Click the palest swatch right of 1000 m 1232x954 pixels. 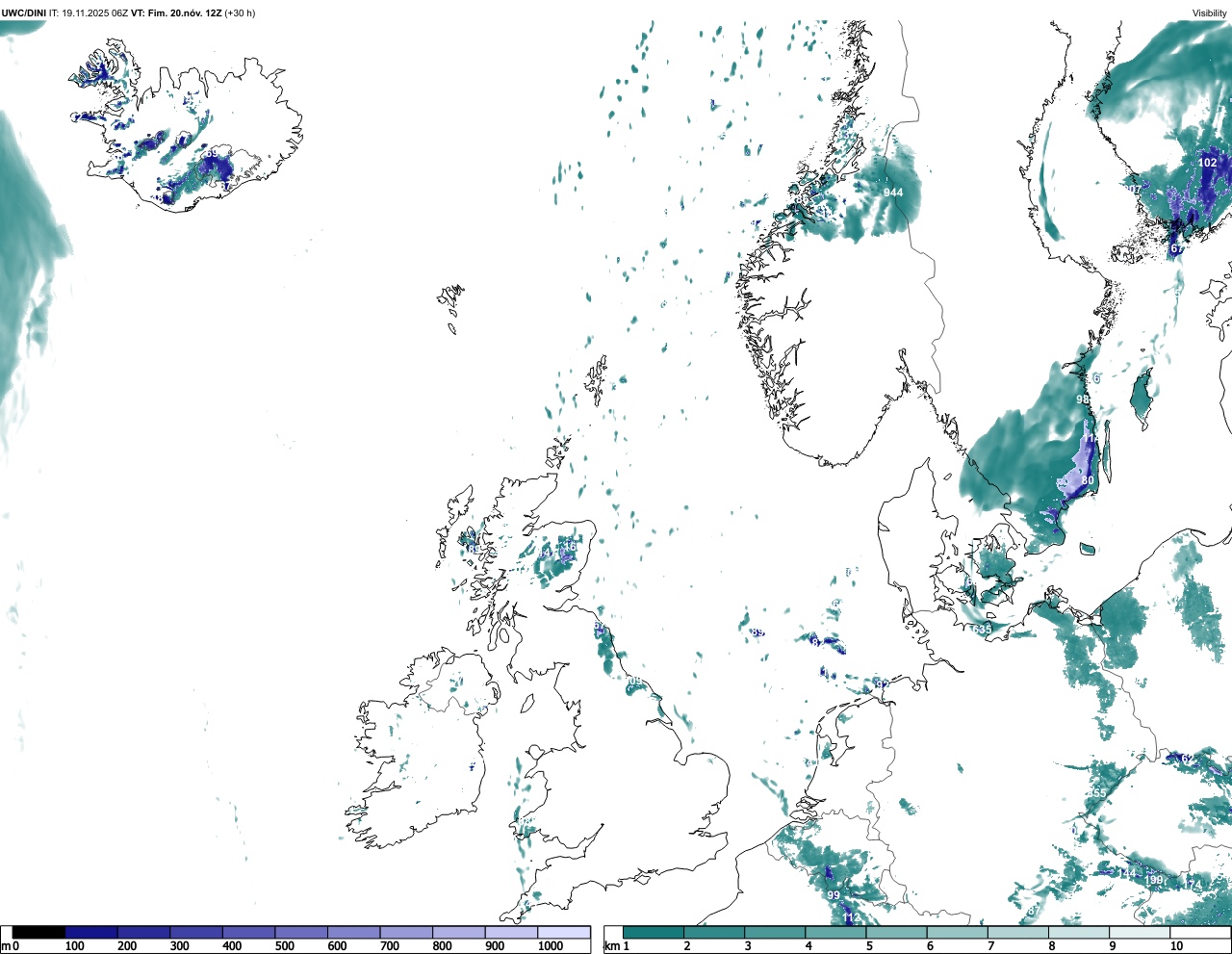tap(564, 932)
